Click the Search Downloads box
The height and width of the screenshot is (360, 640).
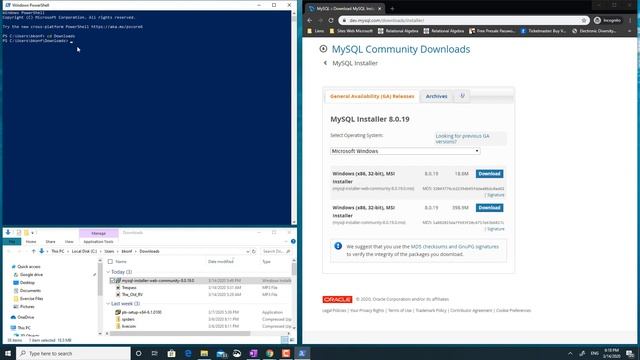tap(276, 251)
